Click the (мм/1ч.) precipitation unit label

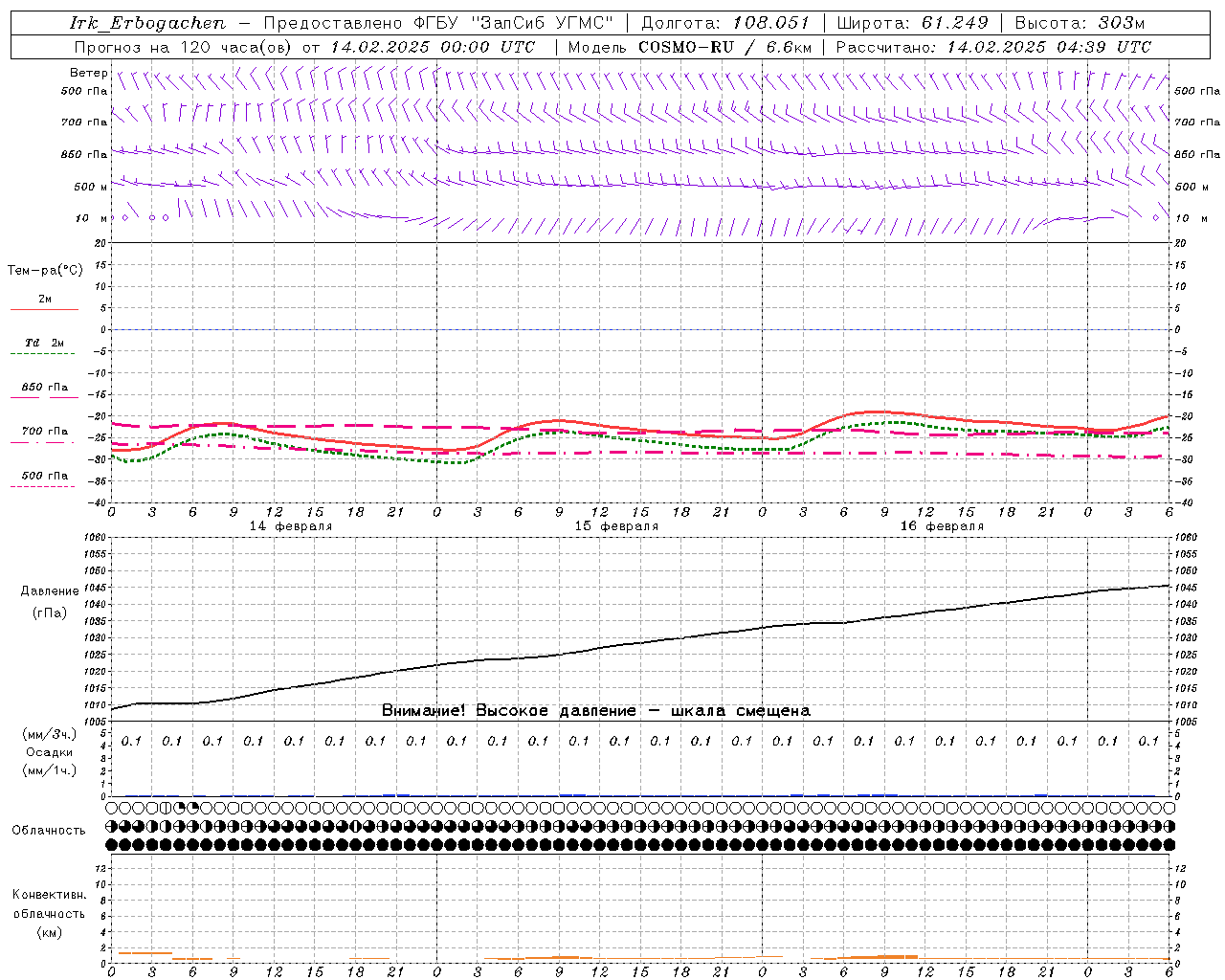click(50, 769)
